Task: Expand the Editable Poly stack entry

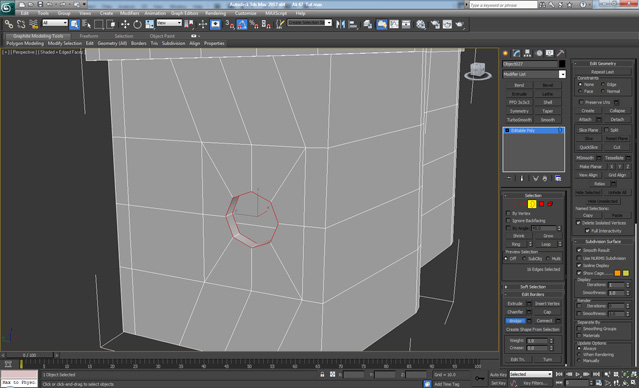Action: (507, 130)
